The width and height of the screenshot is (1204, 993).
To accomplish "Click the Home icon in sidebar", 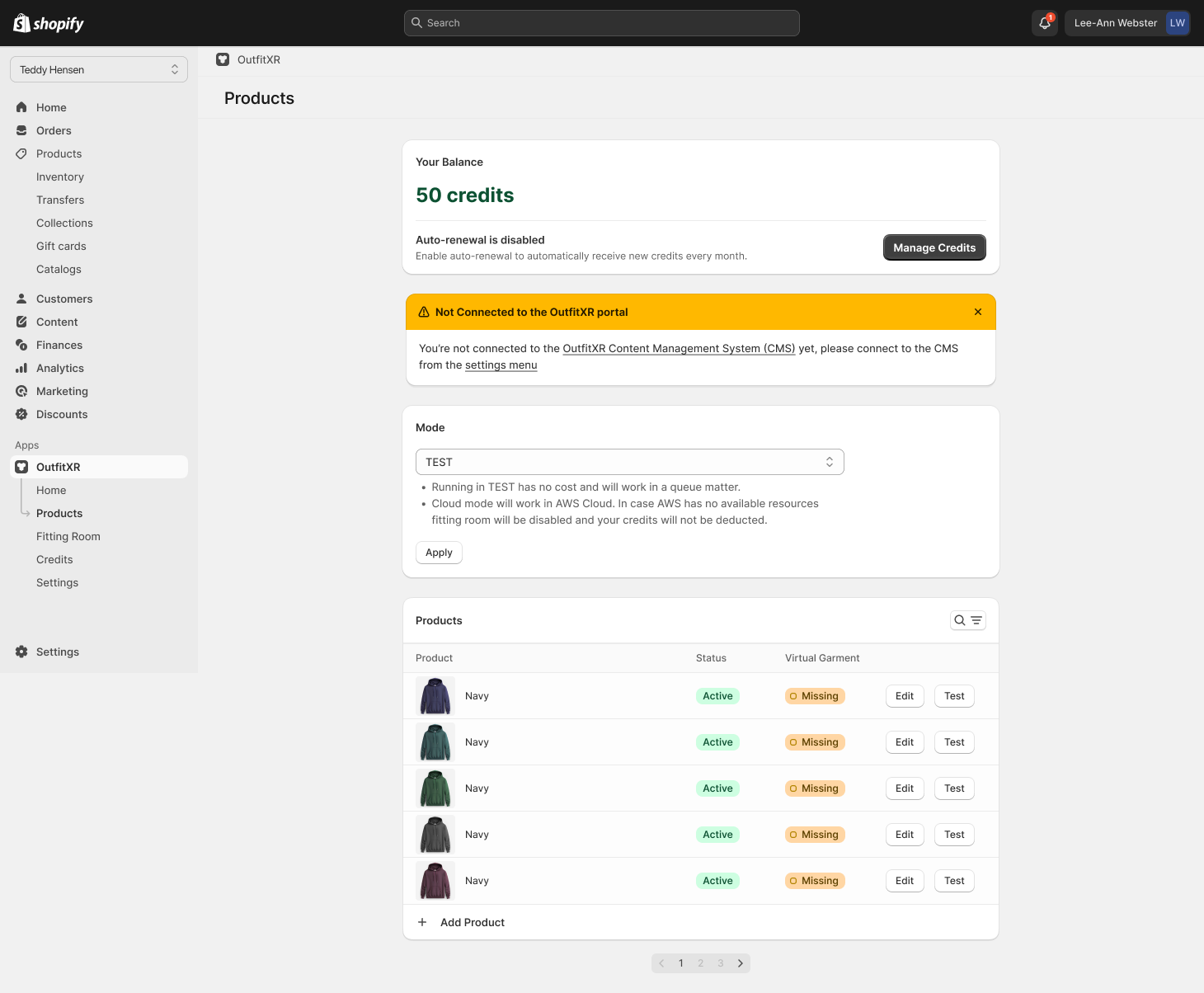I will pyautogui.click(x=21, y=107).
